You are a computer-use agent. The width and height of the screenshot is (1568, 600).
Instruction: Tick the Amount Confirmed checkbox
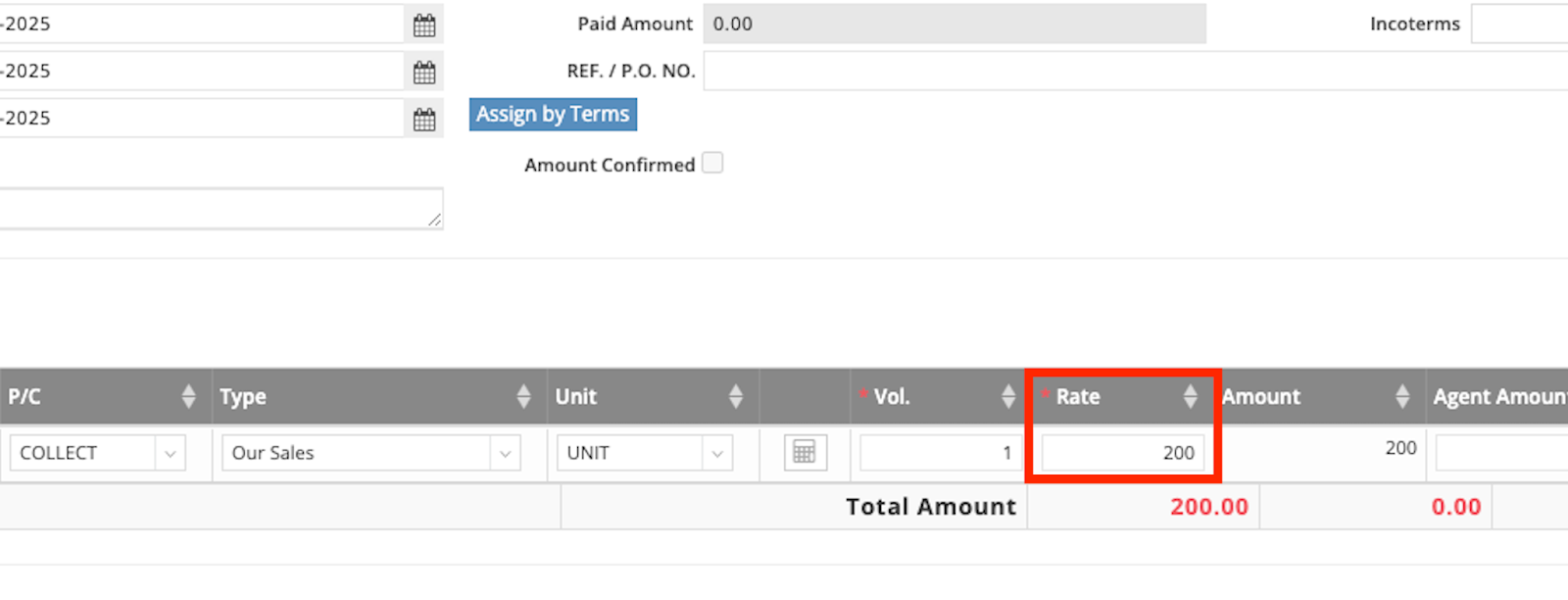tap(712, 163)
